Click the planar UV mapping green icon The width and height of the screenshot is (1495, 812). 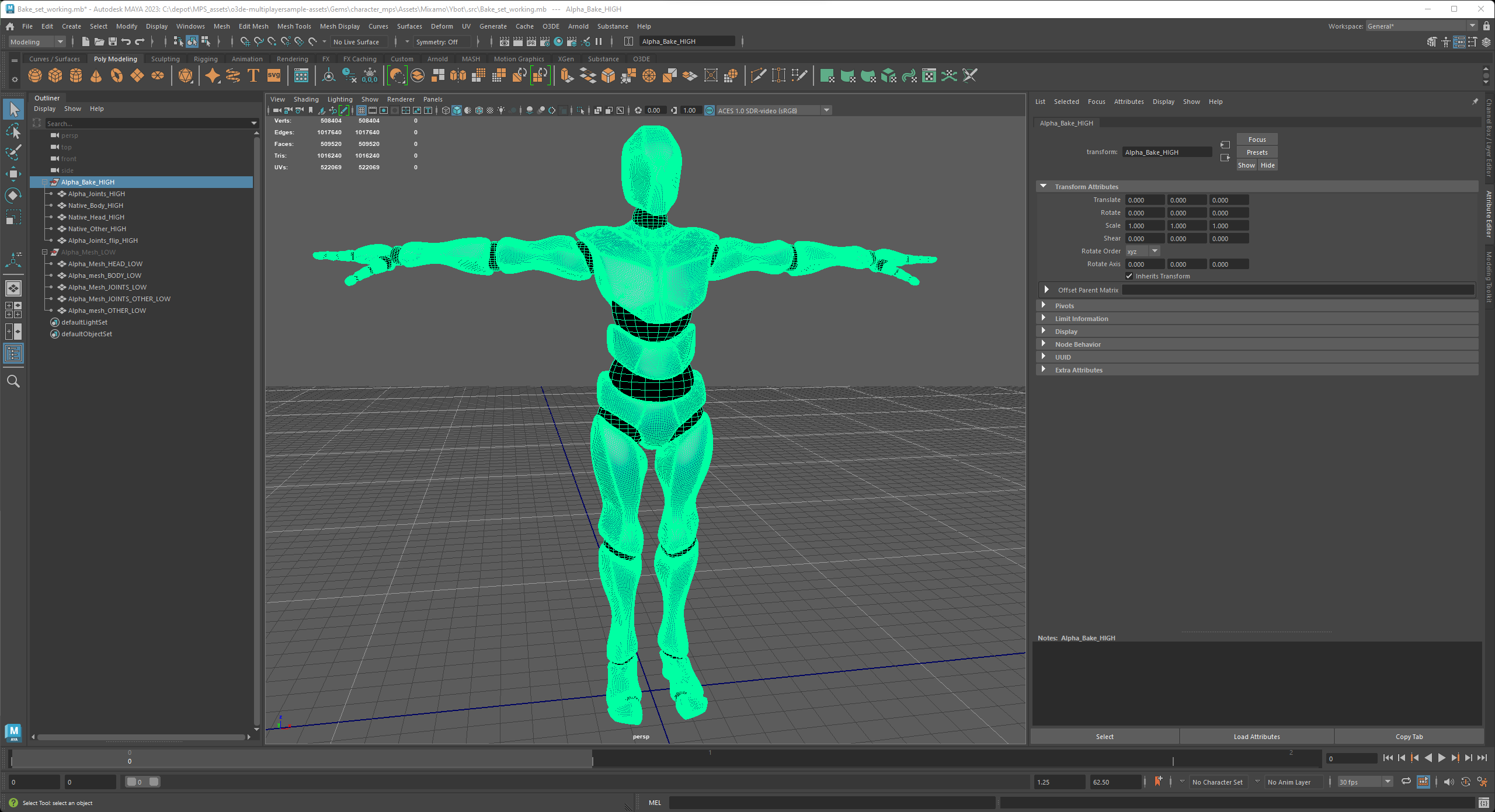[x=827, y=76]
